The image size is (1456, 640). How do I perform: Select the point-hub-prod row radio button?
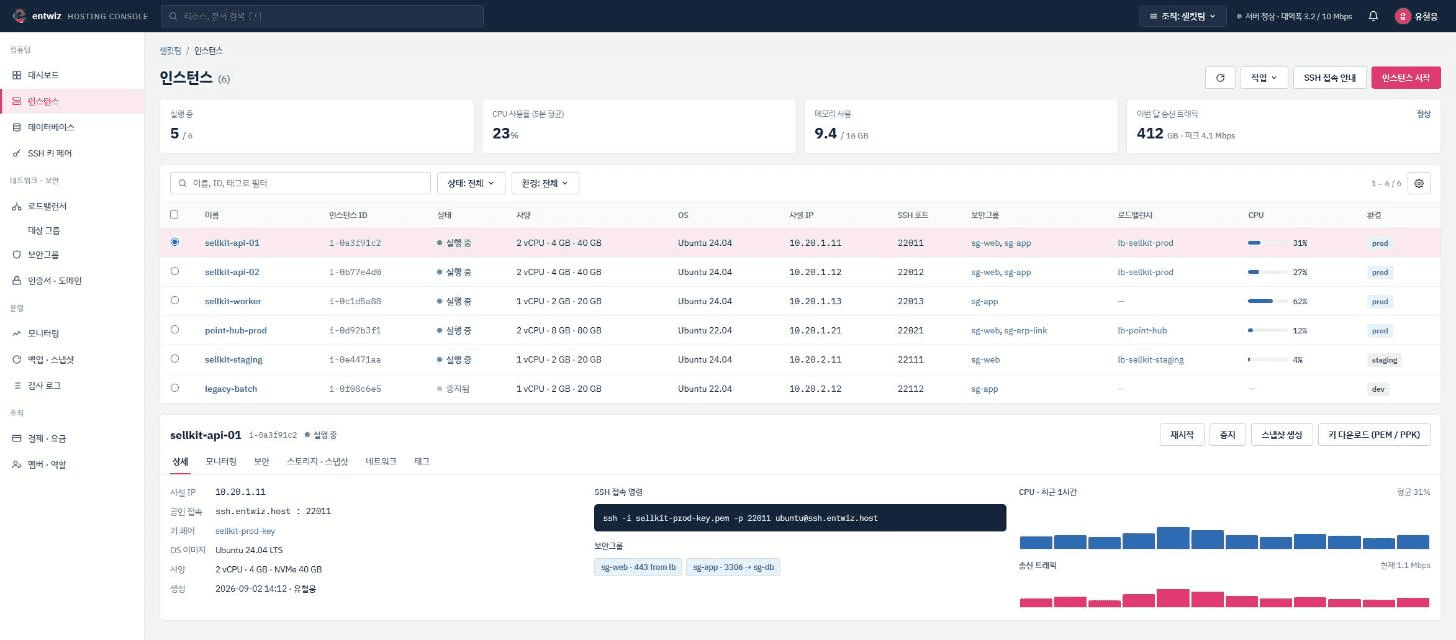pyautogui.click(x=175, y=329)
